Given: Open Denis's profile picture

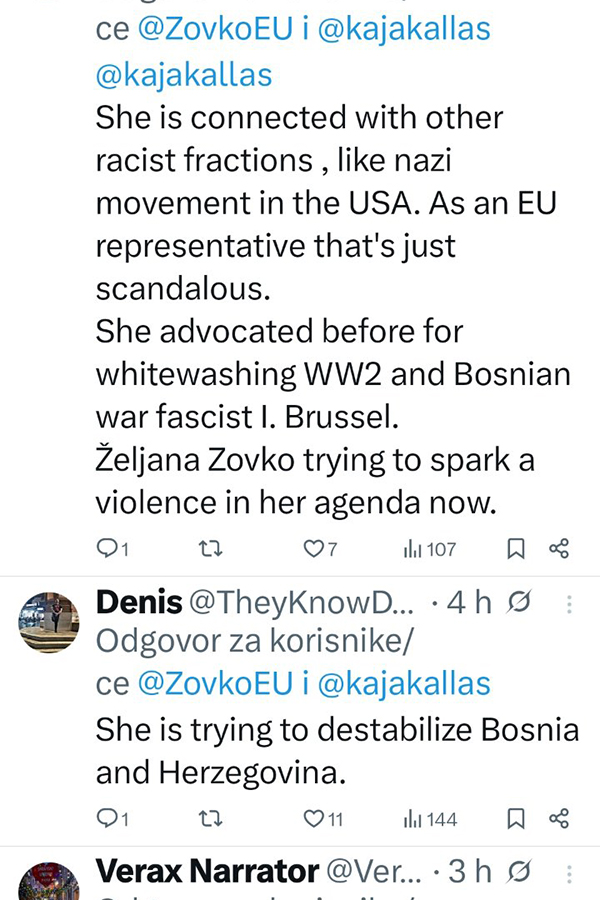Looking at the screenshot, I should 49,623.
